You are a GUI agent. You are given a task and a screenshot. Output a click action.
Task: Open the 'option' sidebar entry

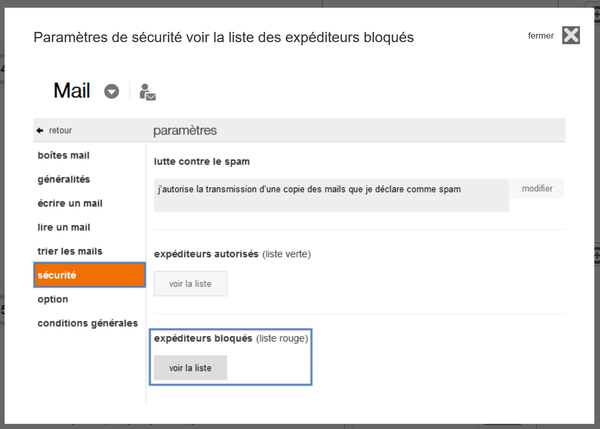(x=52, y=299)
